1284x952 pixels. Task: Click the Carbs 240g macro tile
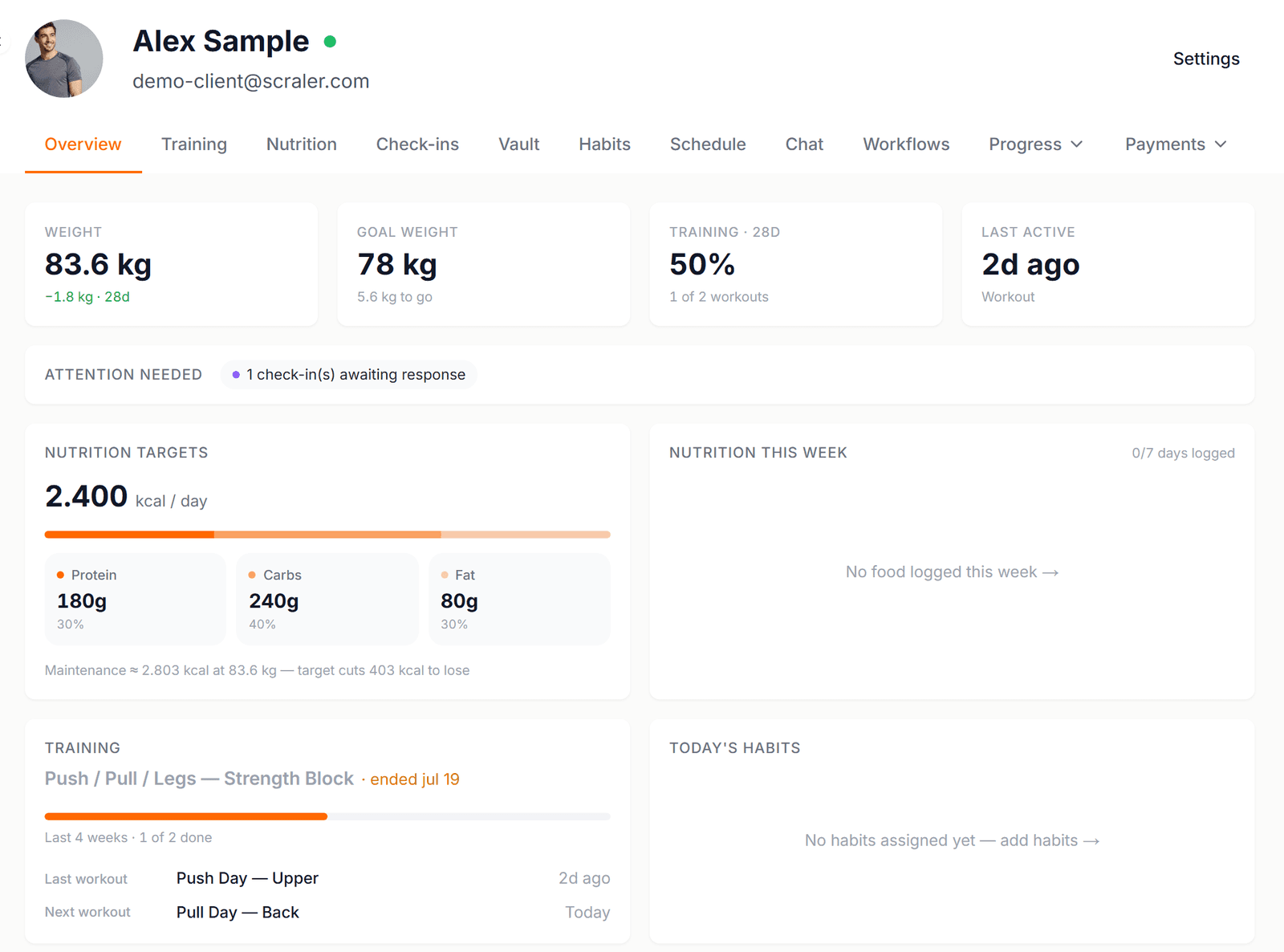327,599
